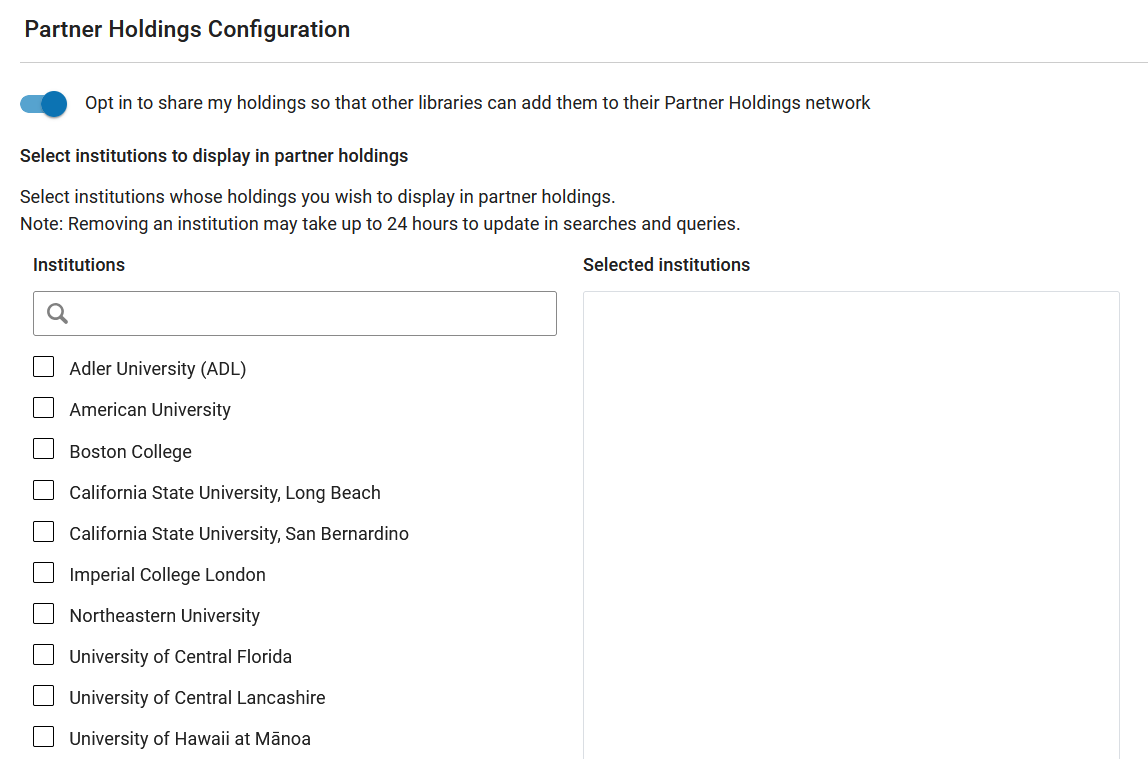Click the 'Boston College' label text
Screen dimensions: 1148x759
coord(130,452)
